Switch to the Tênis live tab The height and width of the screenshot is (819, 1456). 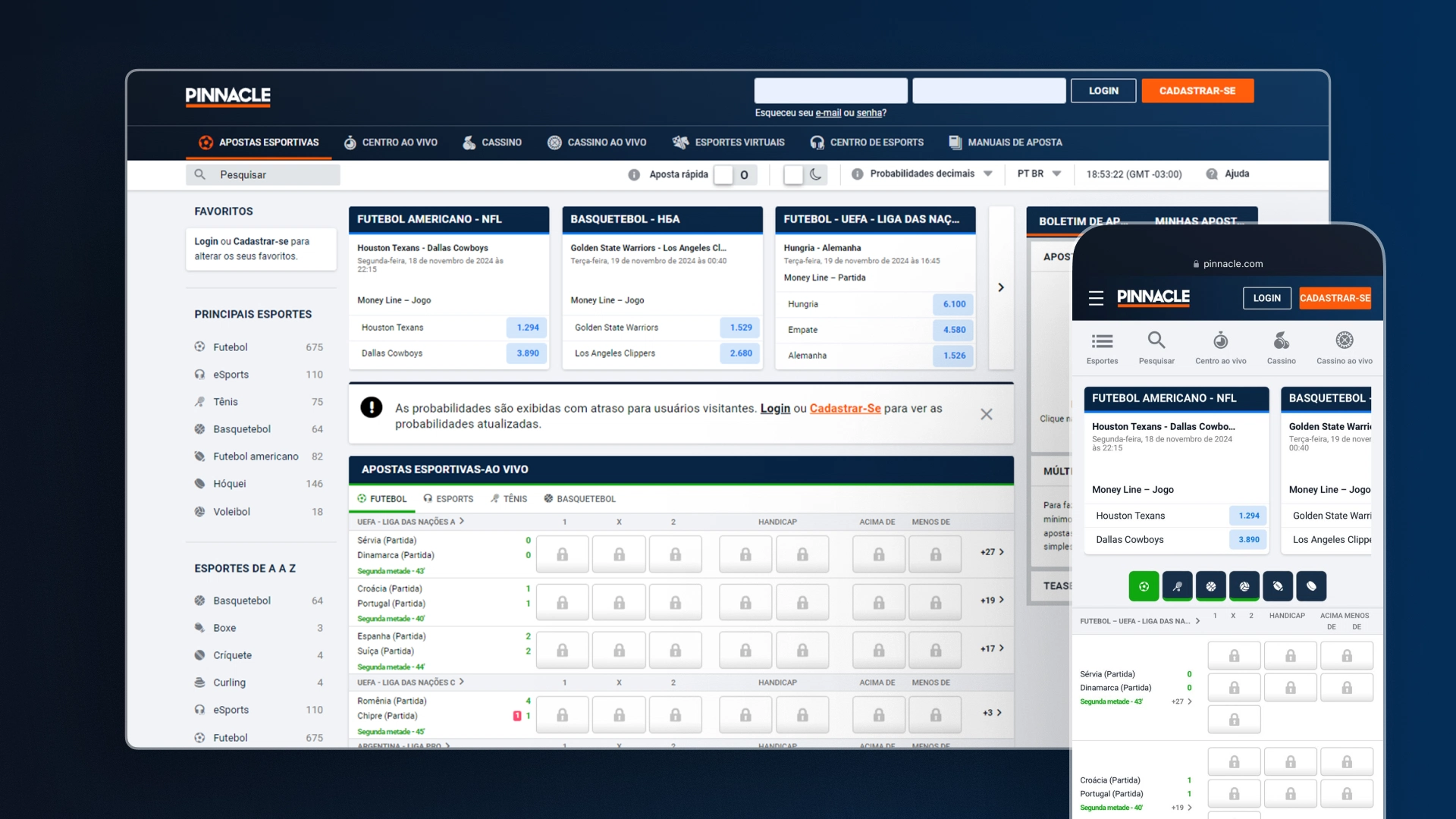[512, 498]
